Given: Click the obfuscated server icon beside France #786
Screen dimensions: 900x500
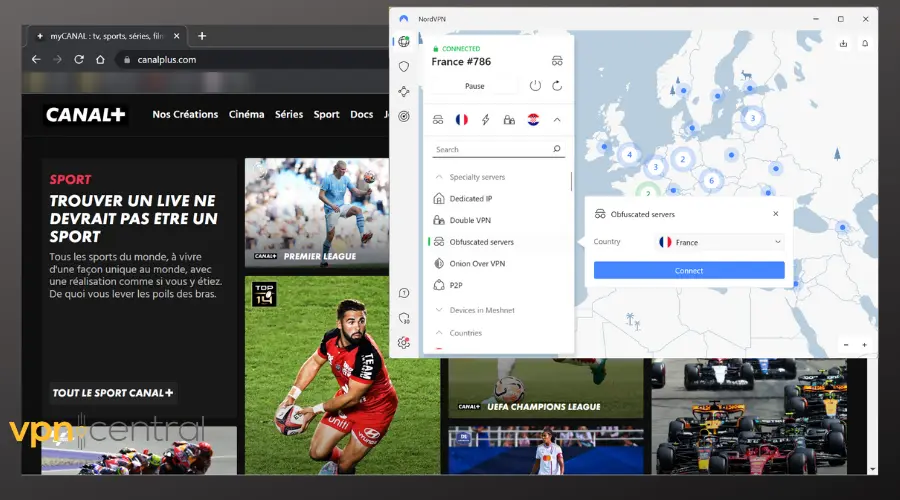Looking at the screenshot, I should click(x=557, y=61).
